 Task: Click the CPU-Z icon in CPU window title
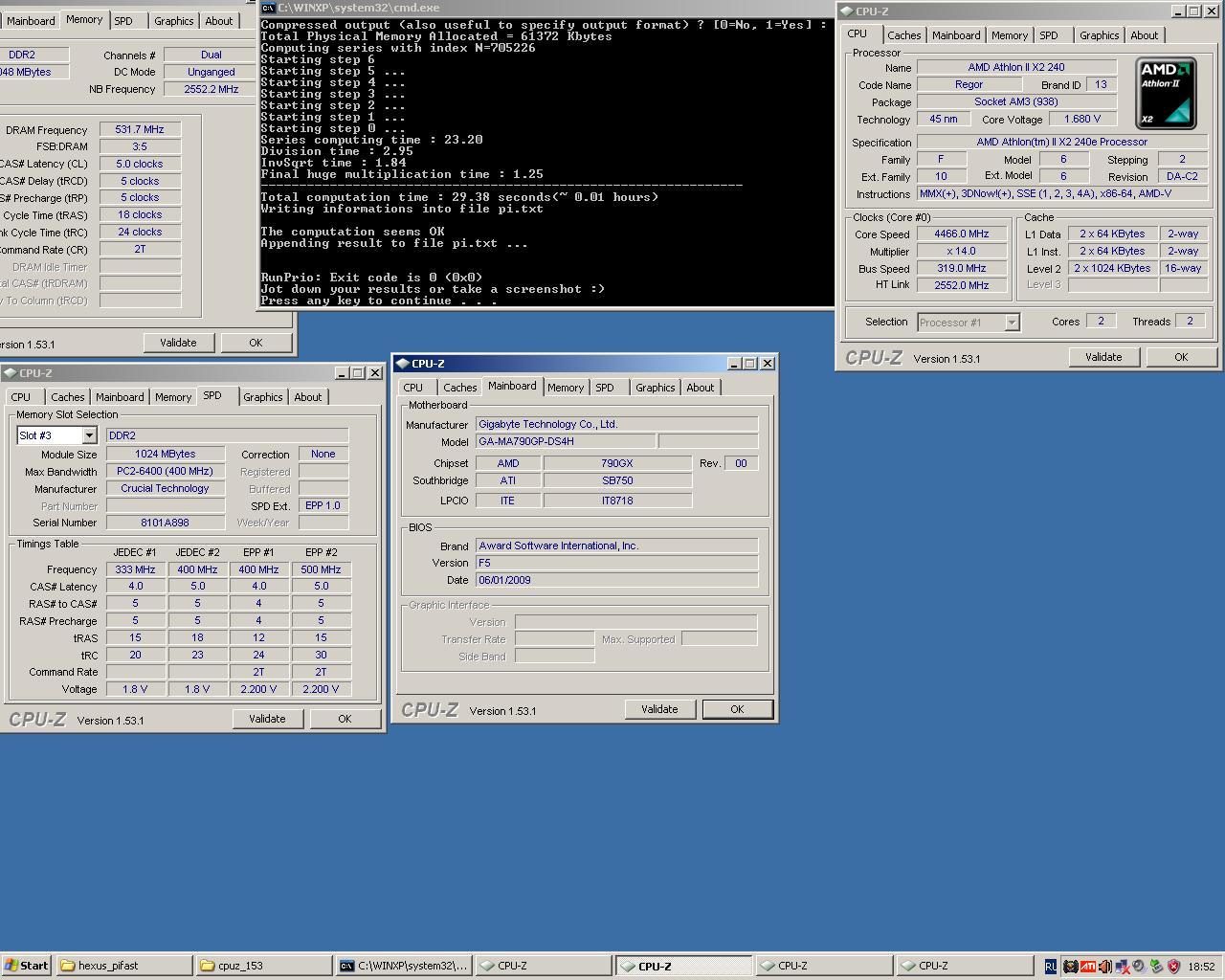click(846, 11)
